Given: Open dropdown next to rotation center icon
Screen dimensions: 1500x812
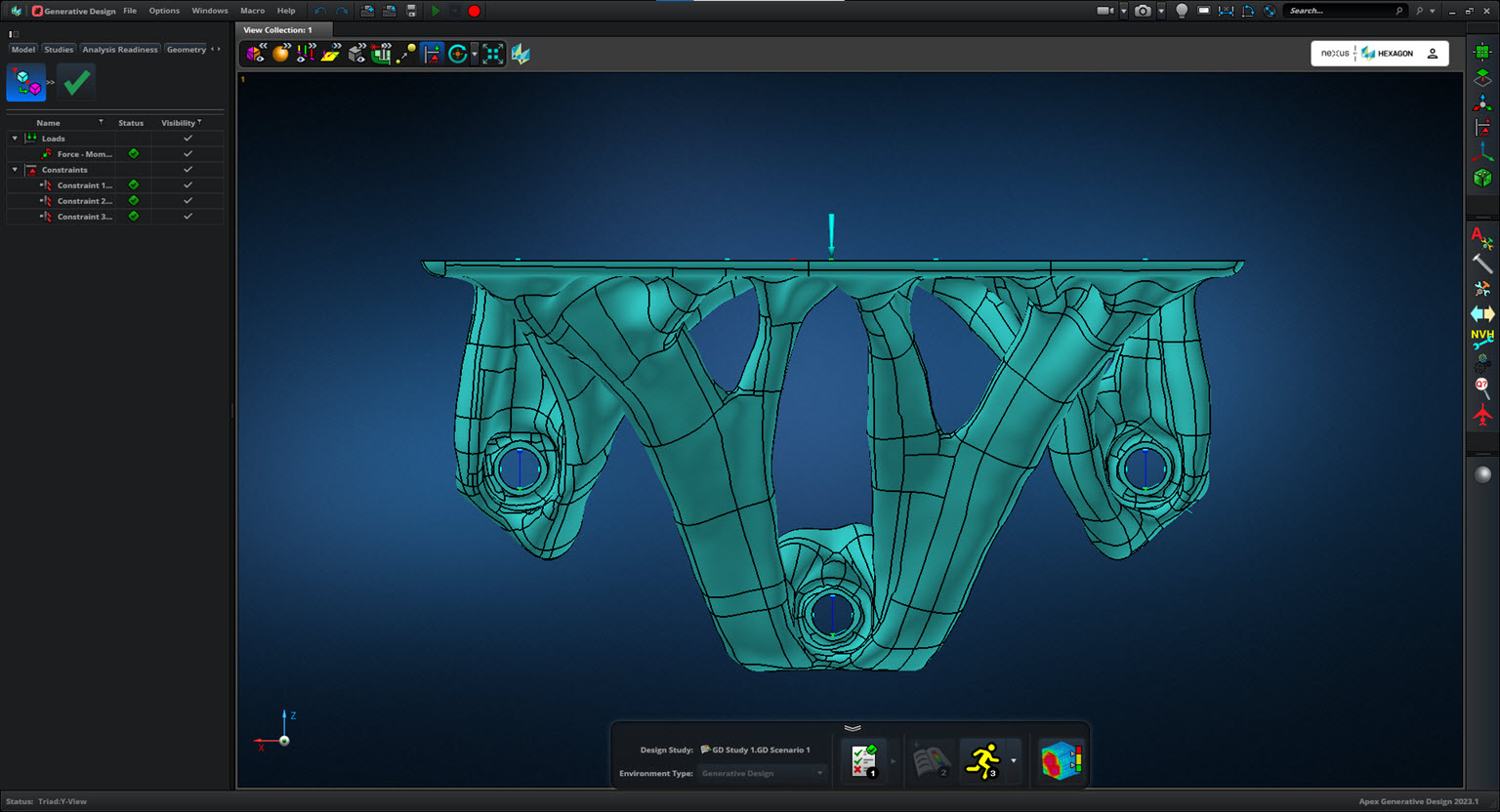Looking at the screenshot, I should (475, 54).
